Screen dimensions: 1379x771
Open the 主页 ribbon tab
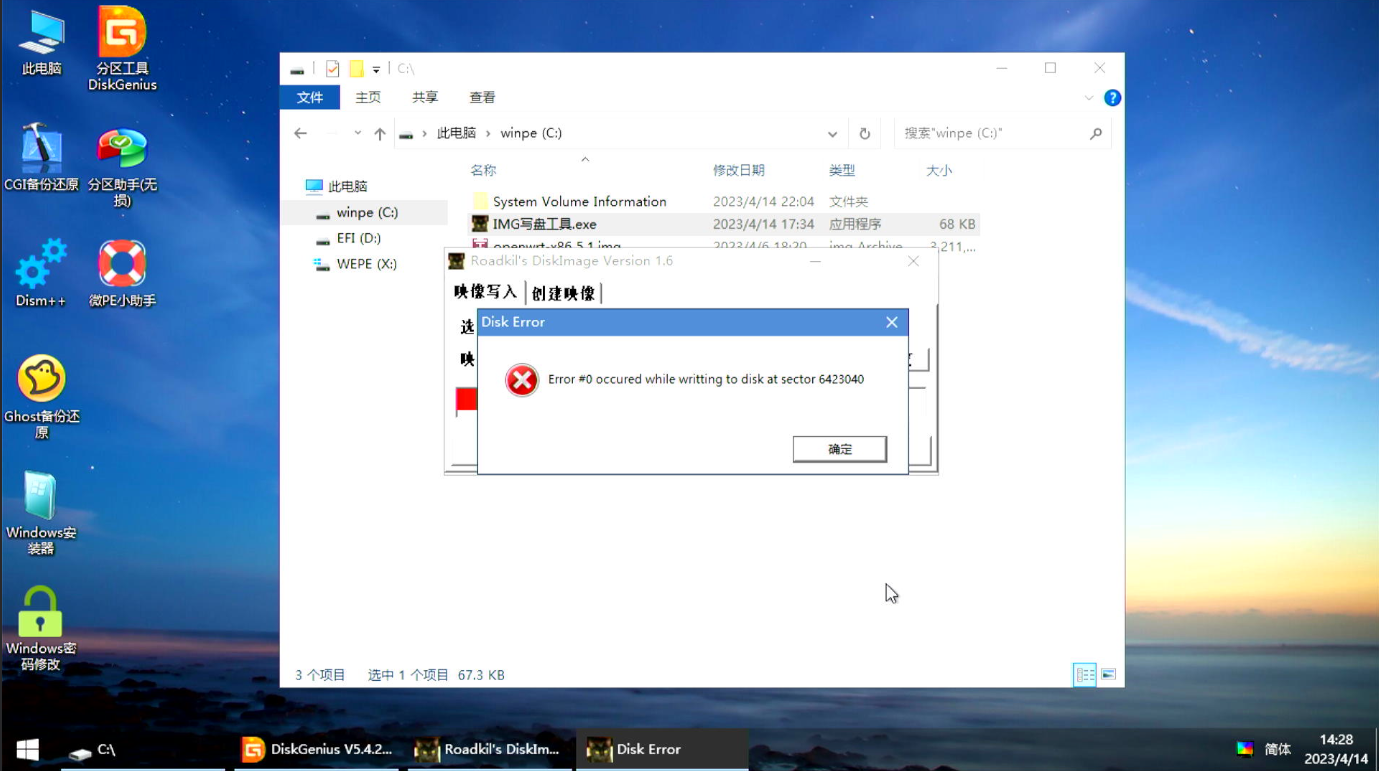[x=368, y=97]
